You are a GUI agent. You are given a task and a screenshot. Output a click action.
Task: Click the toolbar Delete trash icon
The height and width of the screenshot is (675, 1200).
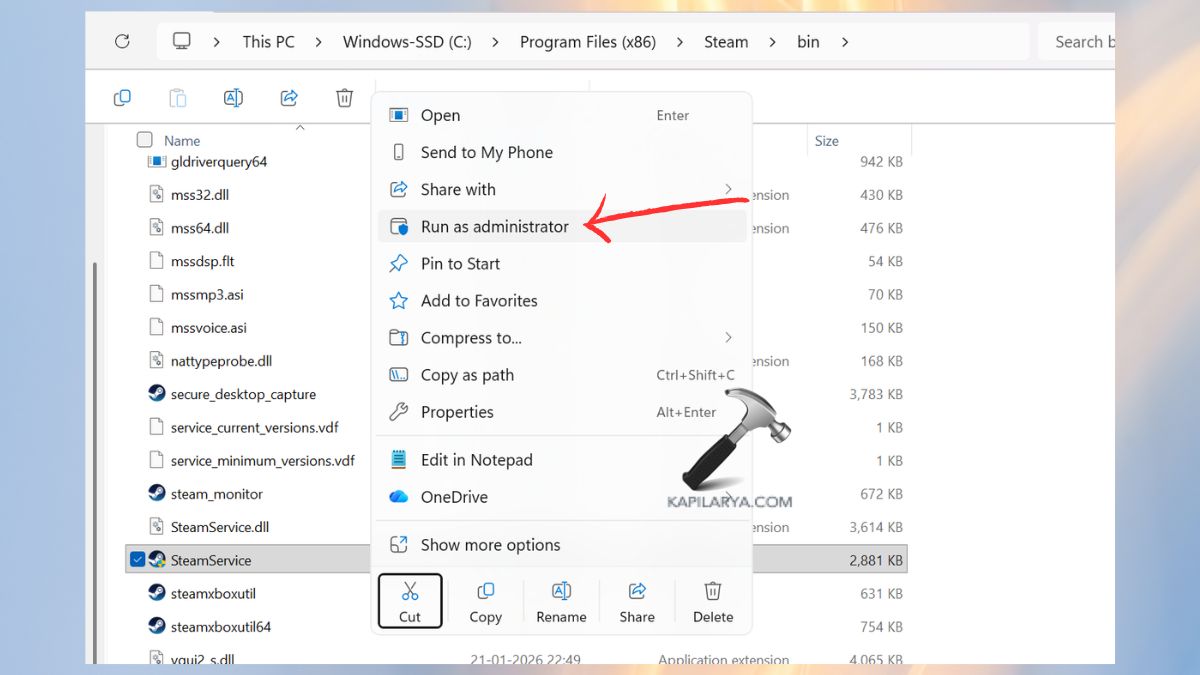[344, 98]
